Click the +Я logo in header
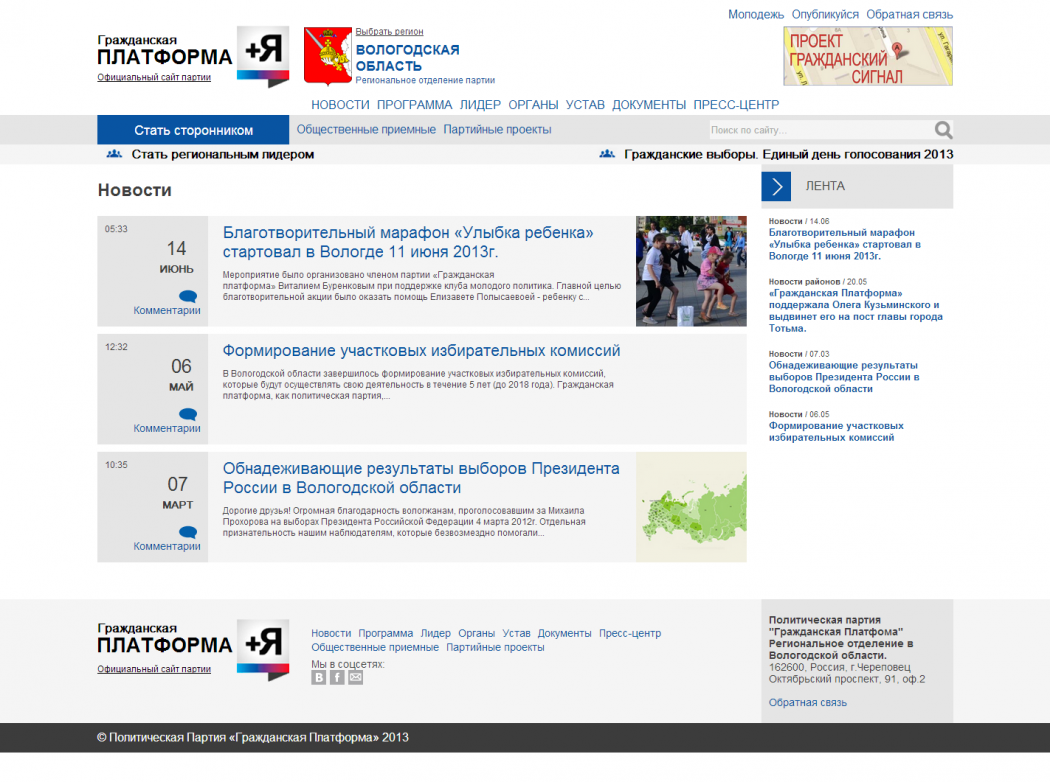1050x782 pixels. click(263, 57)
